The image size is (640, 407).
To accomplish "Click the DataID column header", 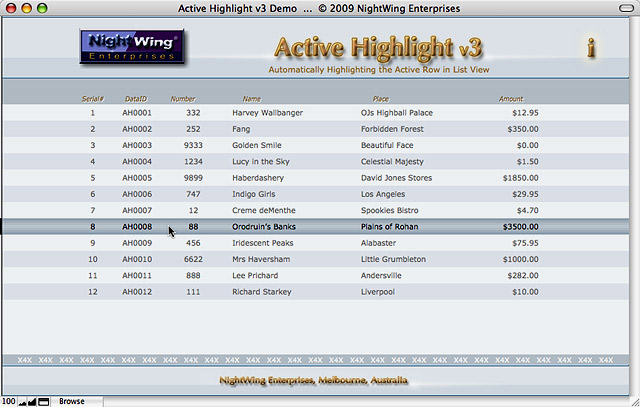I will 136,99.
